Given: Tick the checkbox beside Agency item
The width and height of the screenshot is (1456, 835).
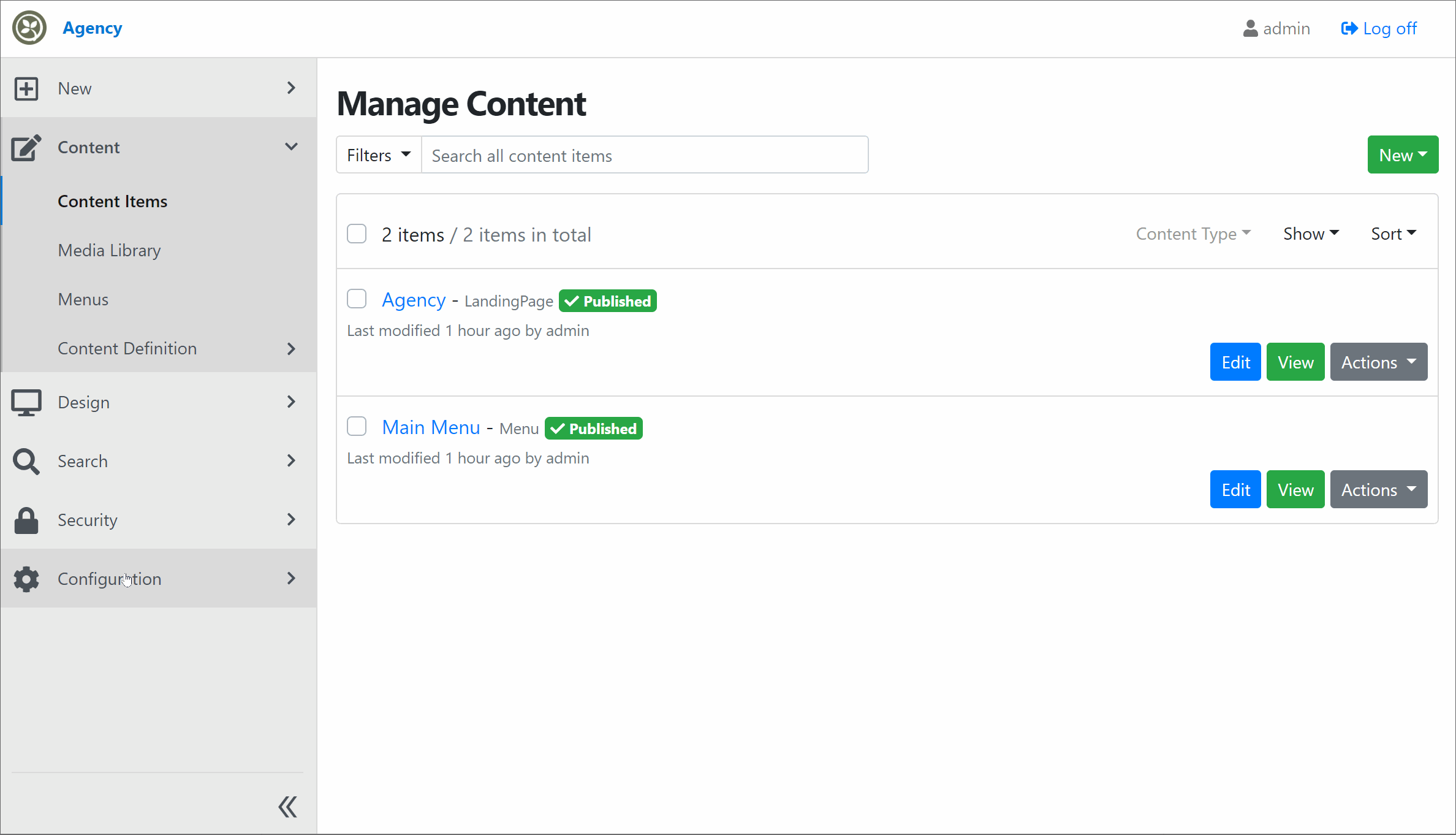Looking at the screenshot, I should click(357, 299).
